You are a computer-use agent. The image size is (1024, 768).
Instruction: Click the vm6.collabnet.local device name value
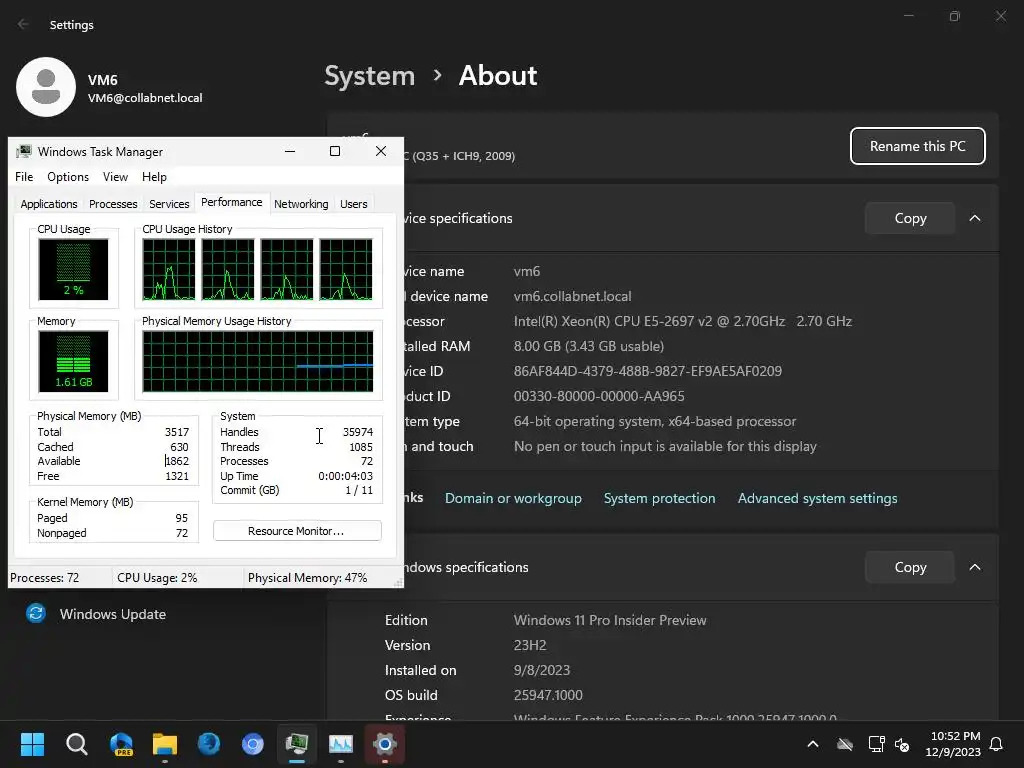click(572, 296)
